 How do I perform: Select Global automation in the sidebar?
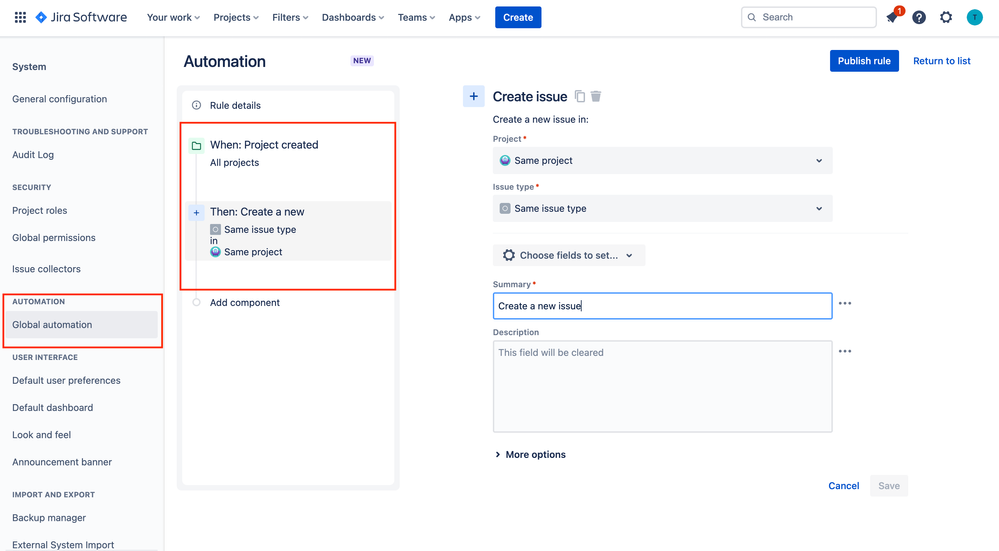coord(52,325)
